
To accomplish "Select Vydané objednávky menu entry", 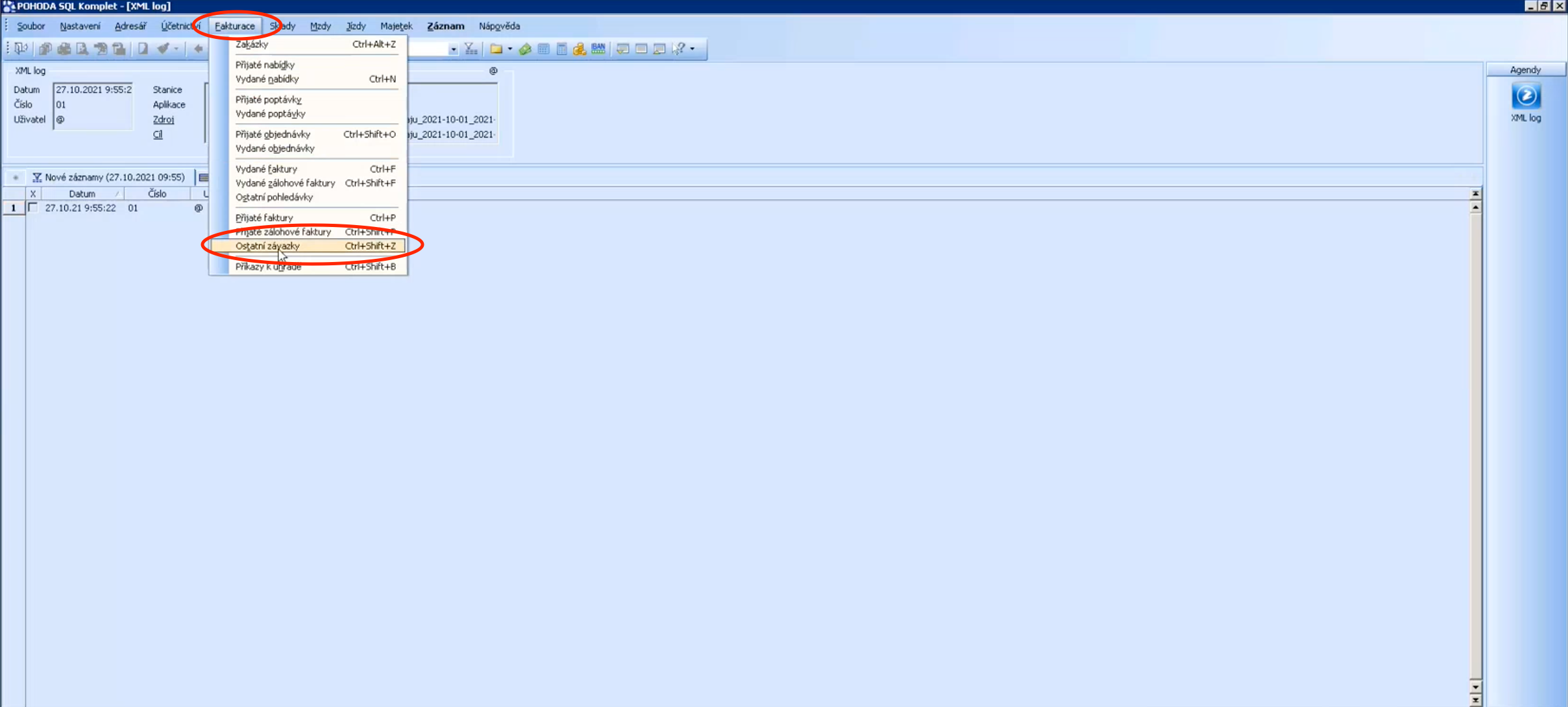I will [x=308, y=149].
